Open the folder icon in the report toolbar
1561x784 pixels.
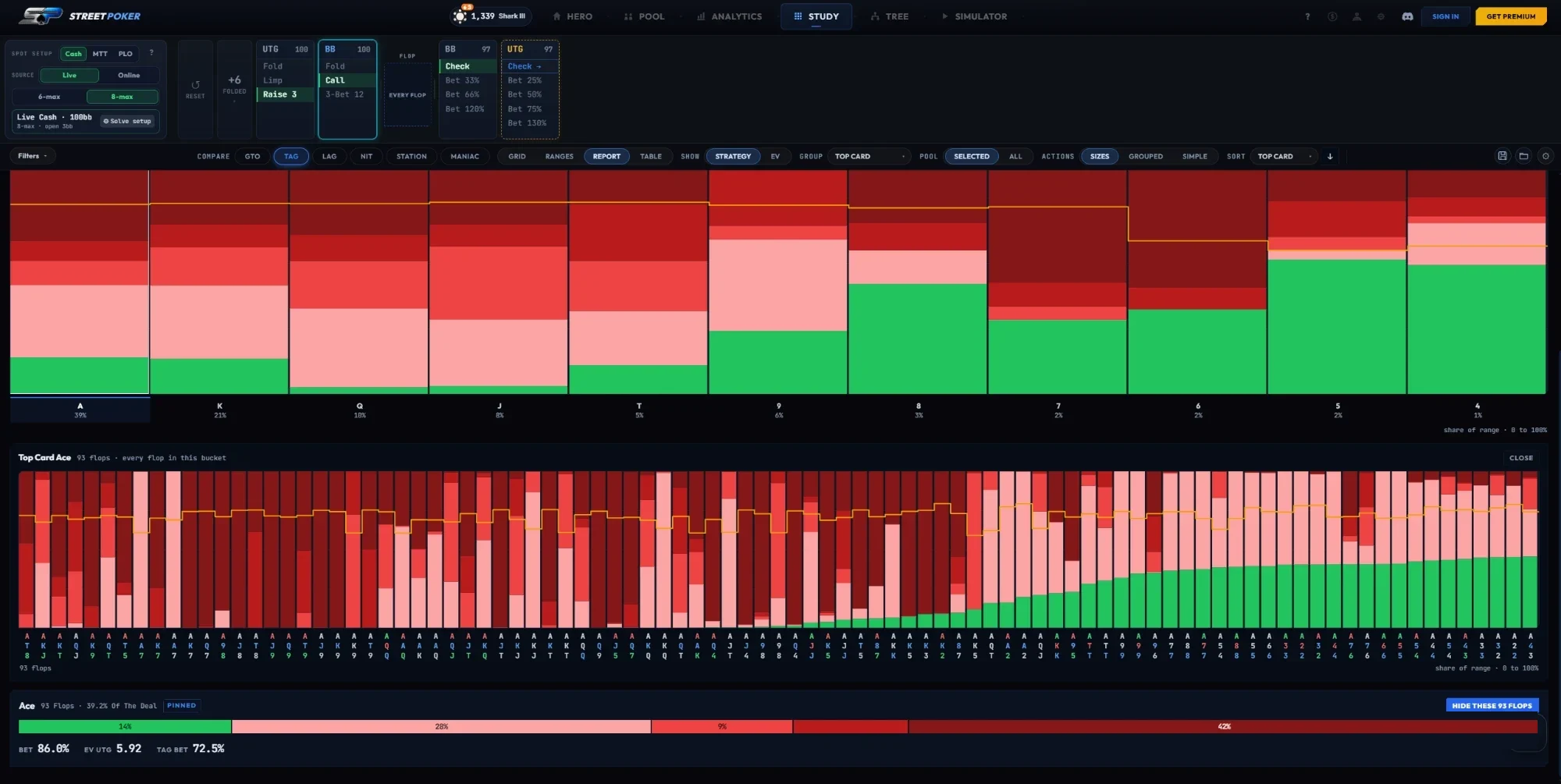coord(1523,156)
